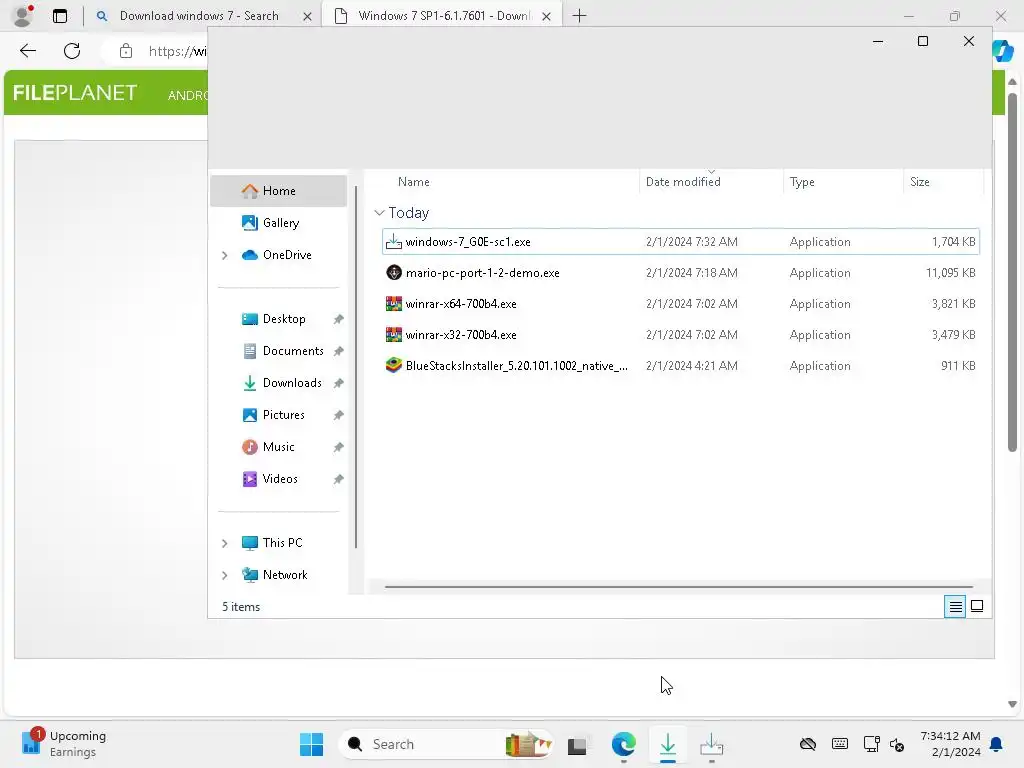Viewport: 1024px width, 768px height.
Task: Click the OneDrive cloud icon
Action: click(249, 255)
